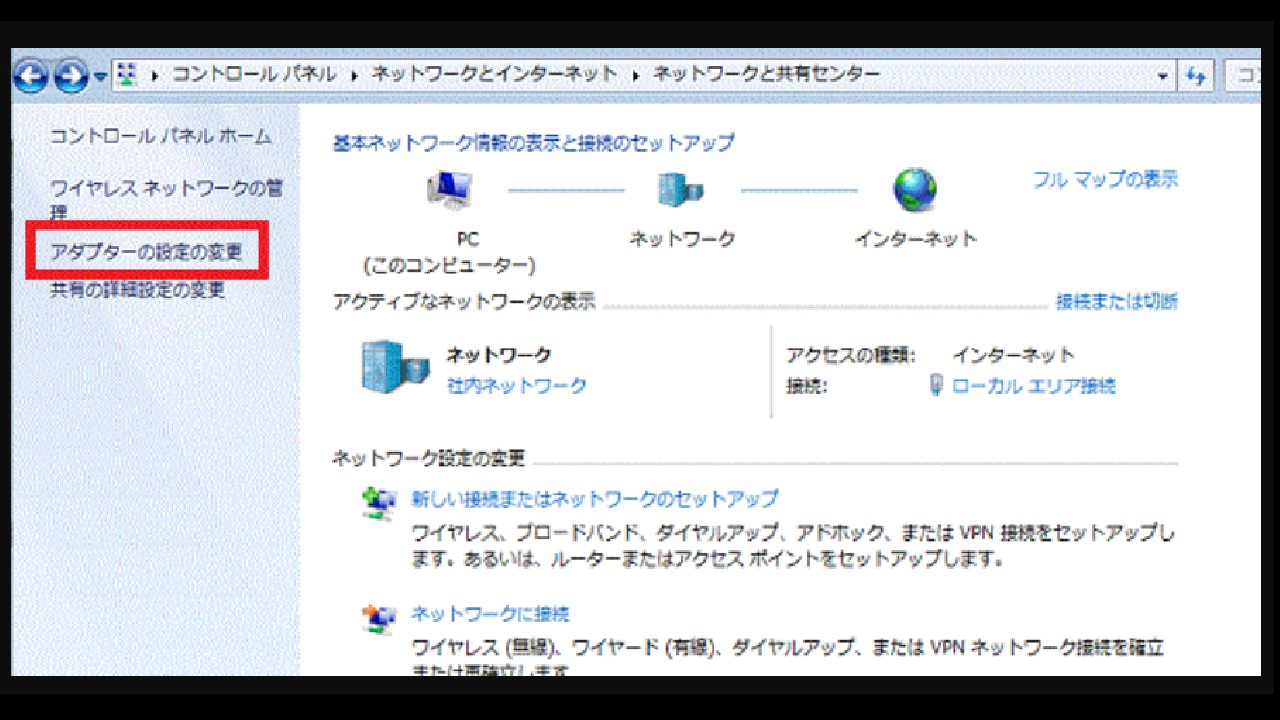Click the Control Panel search box
Viewport: 1280px width, 720px height.
pos(1244,76)
